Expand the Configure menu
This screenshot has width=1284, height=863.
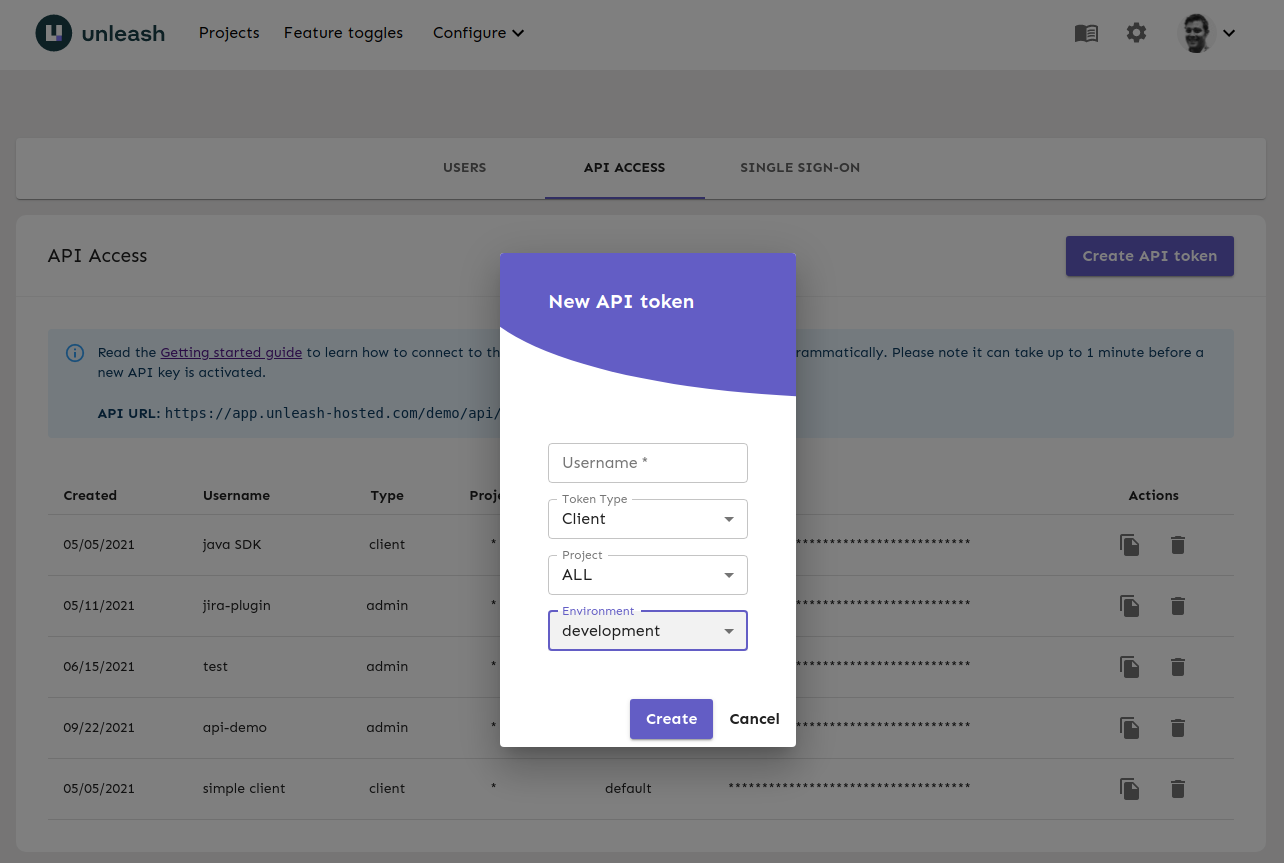click(x=478, y=33)
